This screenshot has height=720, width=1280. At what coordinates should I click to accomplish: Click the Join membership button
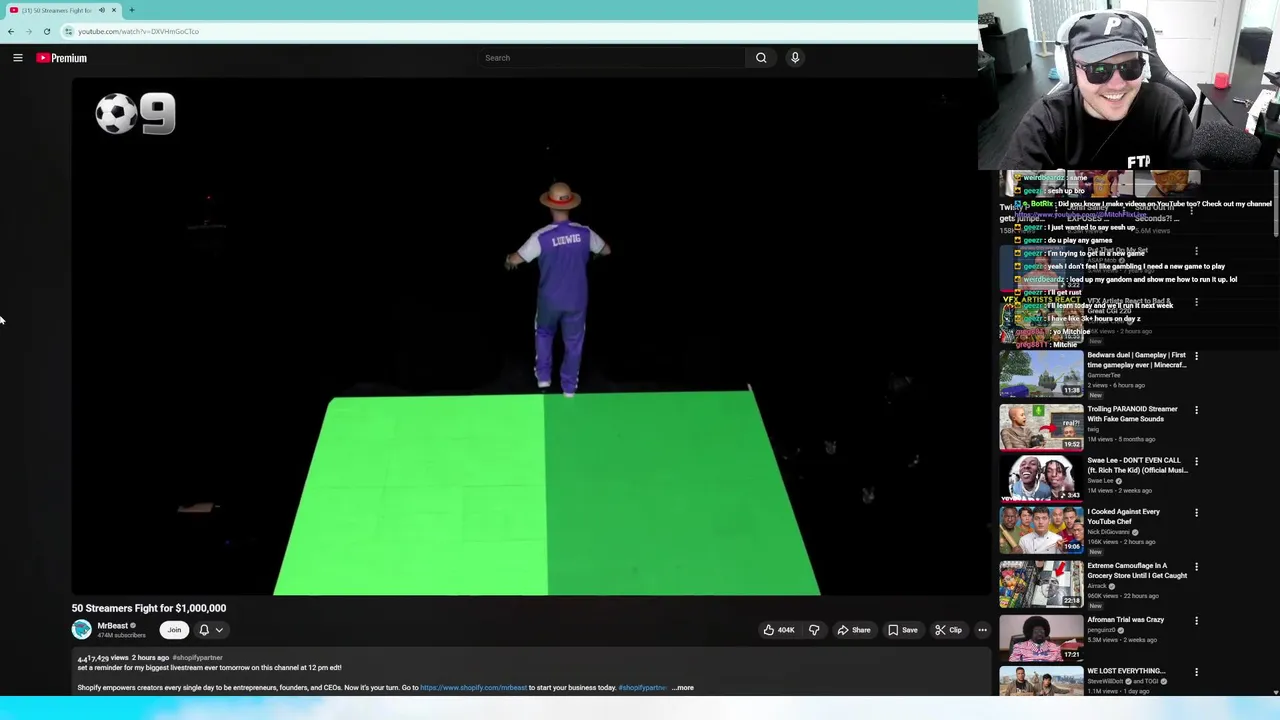174,630
